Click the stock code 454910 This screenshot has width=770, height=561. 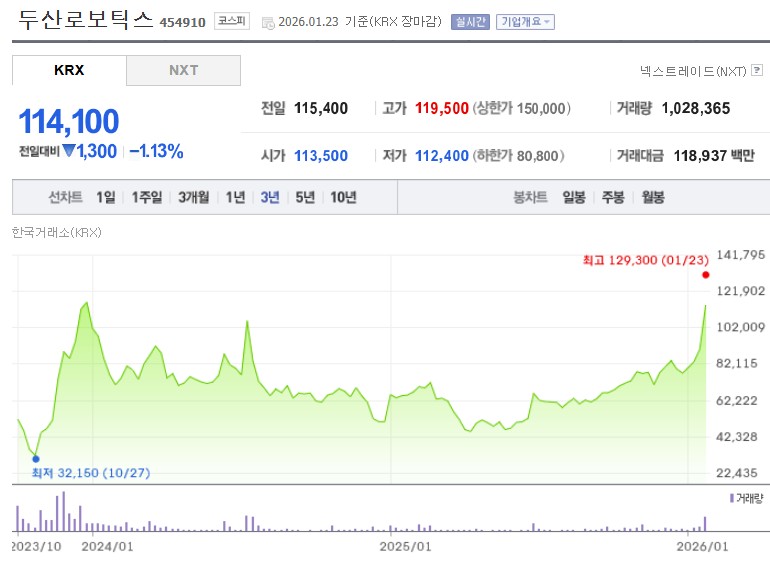click(x=183, y=22)
